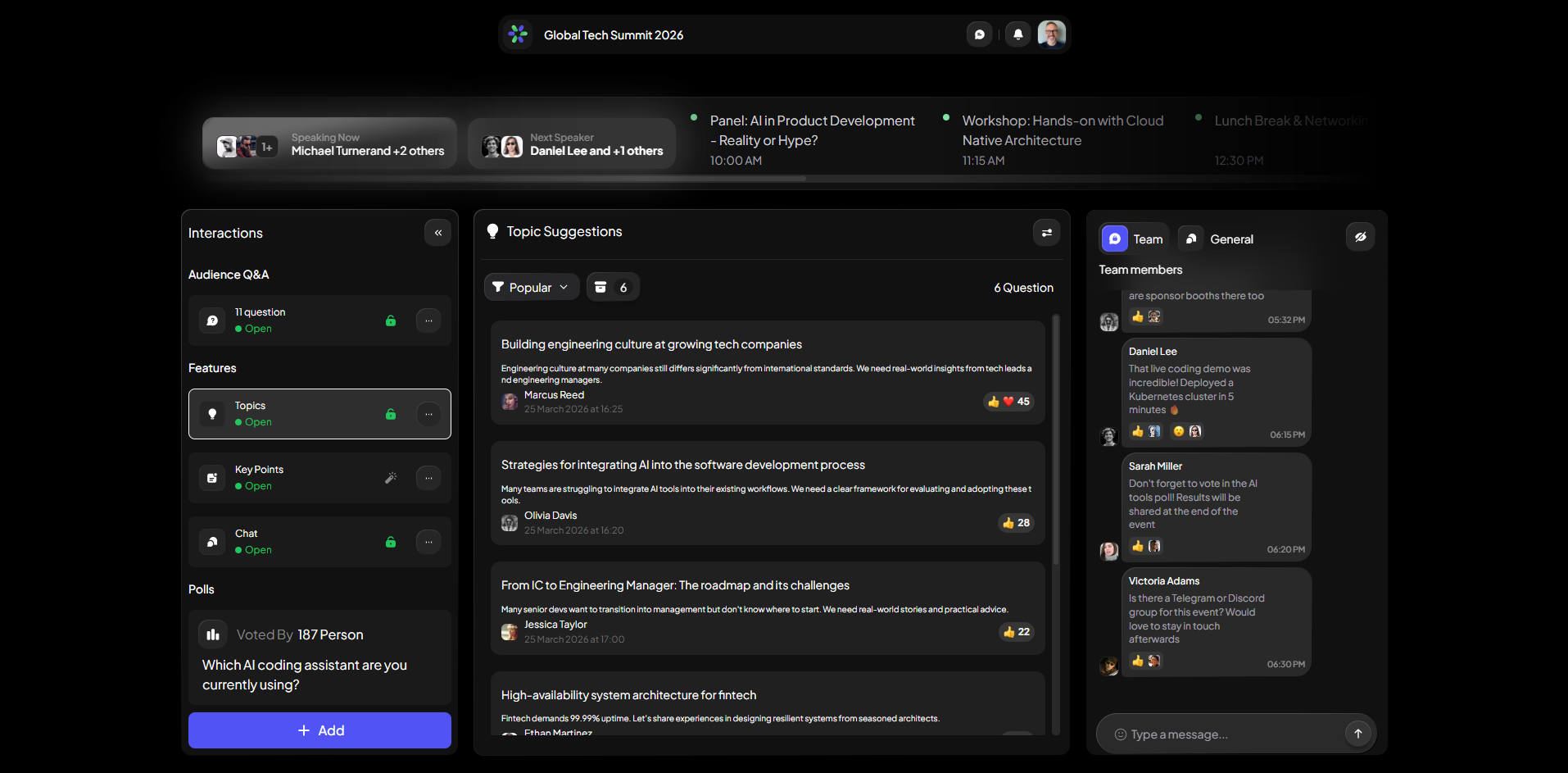Toggle the Topics open lock
The image size is (1568, 773).
click(x=391, y=414)
